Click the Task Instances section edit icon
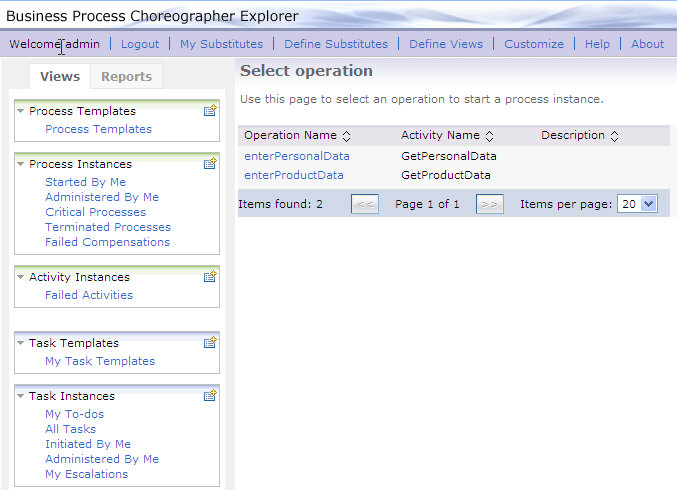Screen dimensions: 677x490 click(210, 395)
